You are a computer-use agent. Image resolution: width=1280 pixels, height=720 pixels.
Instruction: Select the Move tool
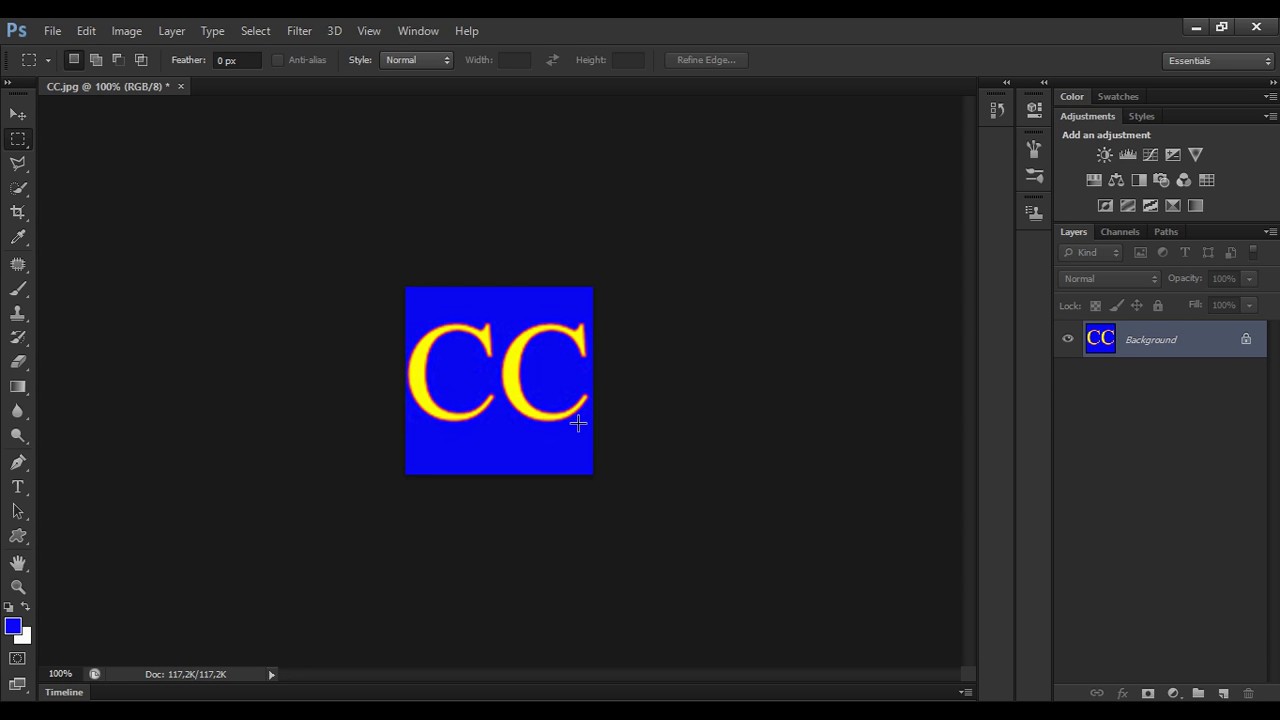[18, 115]
